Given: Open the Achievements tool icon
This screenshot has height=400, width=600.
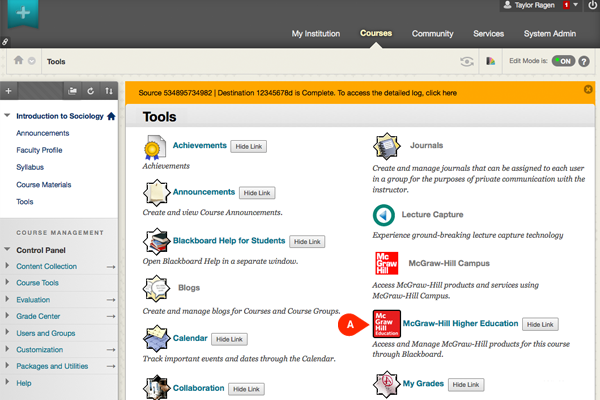Looking at the screenshot, I should [x=155, y=148].
